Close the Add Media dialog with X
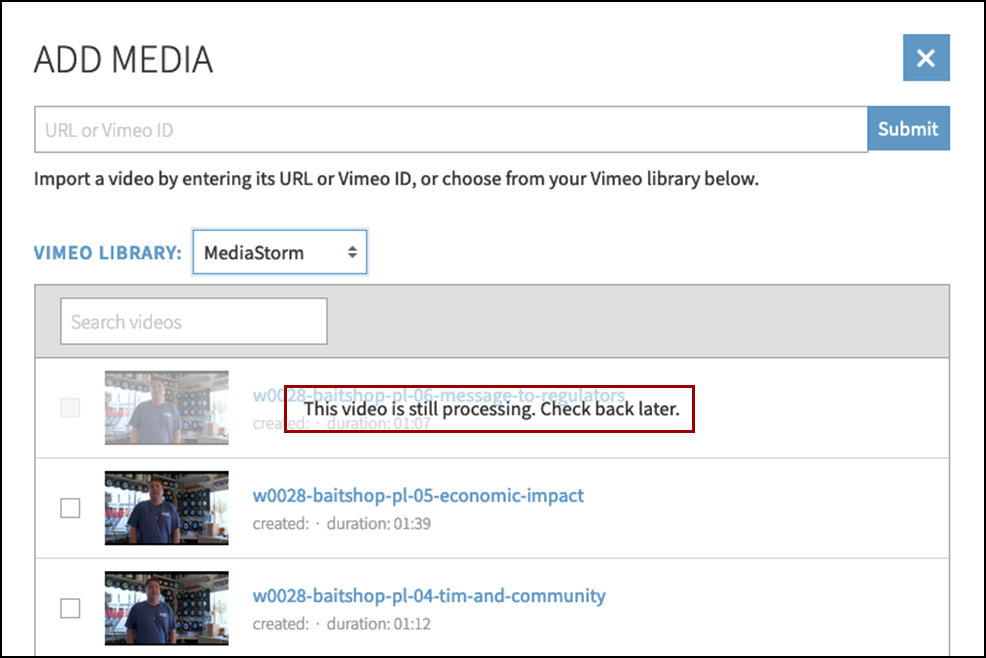Image resolution: width=986 pixels, height=658 pixels. pos(925,58)
